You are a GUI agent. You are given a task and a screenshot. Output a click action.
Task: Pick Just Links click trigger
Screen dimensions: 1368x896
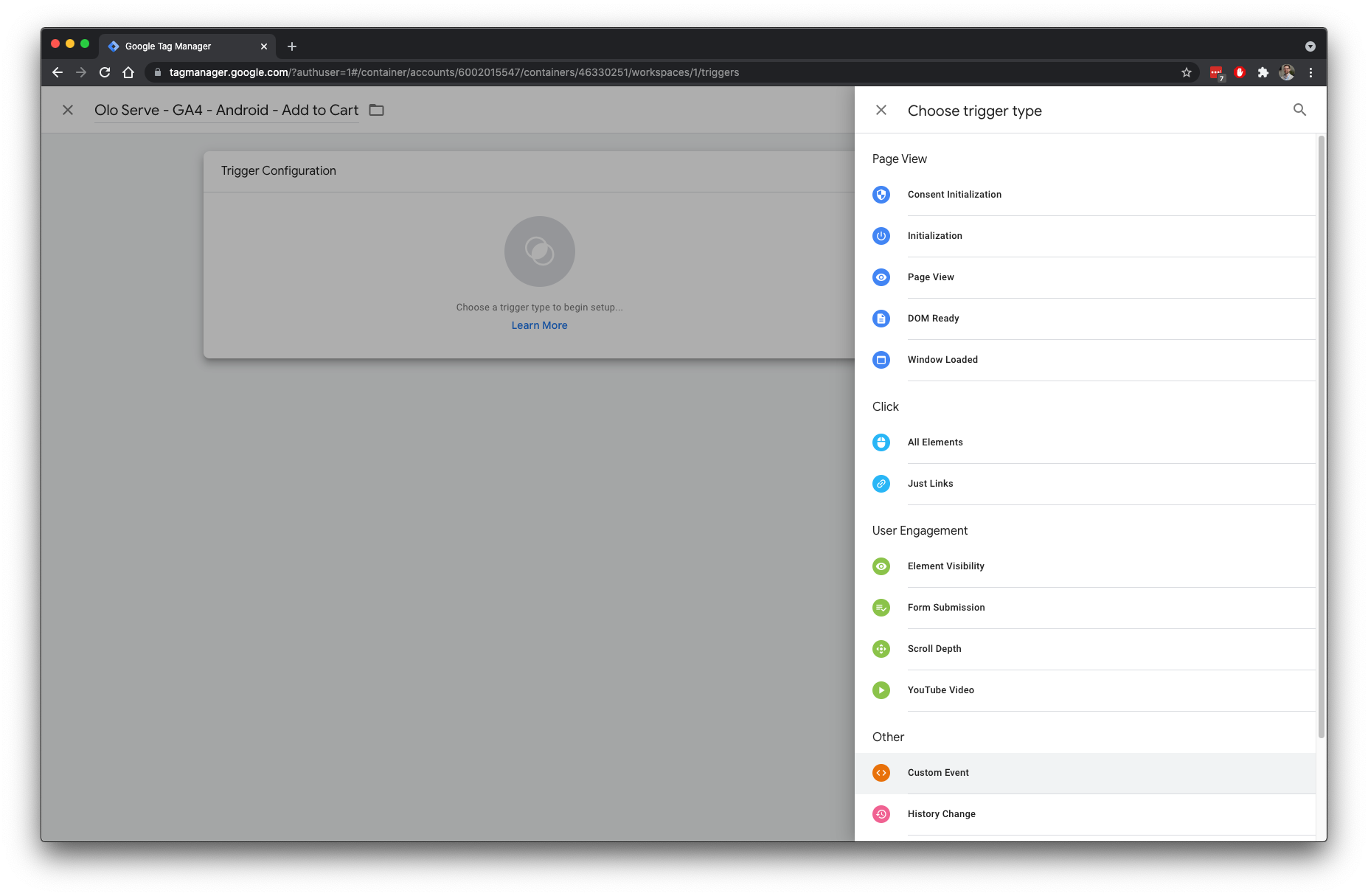coord(1085,484)
